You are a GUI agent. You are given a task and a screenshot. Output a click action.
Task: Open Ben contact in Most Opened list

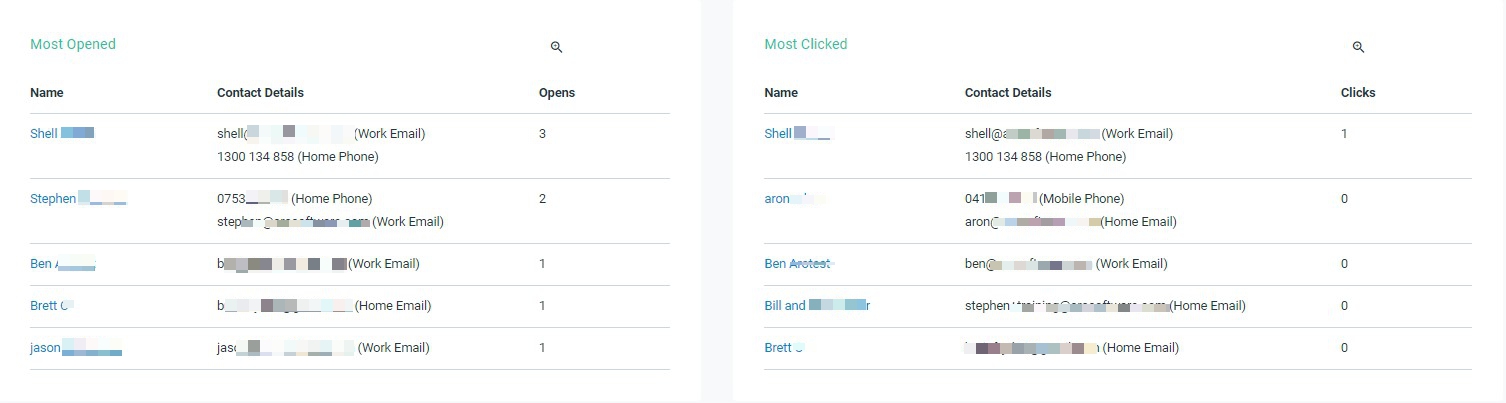click(x=62, y=264)
